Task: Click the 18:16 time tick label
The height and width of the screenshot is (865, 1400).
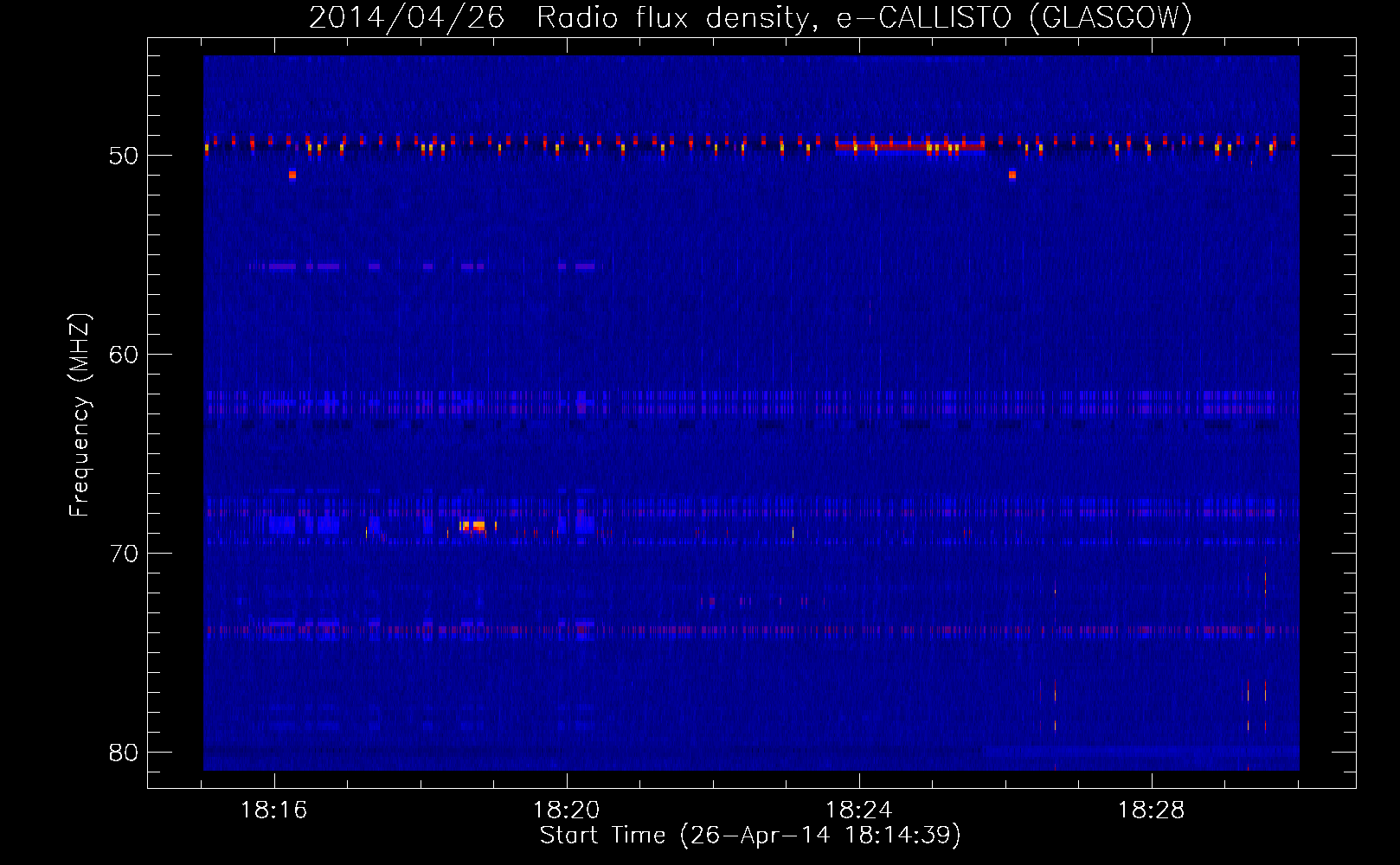Action: tap(274, 811)
